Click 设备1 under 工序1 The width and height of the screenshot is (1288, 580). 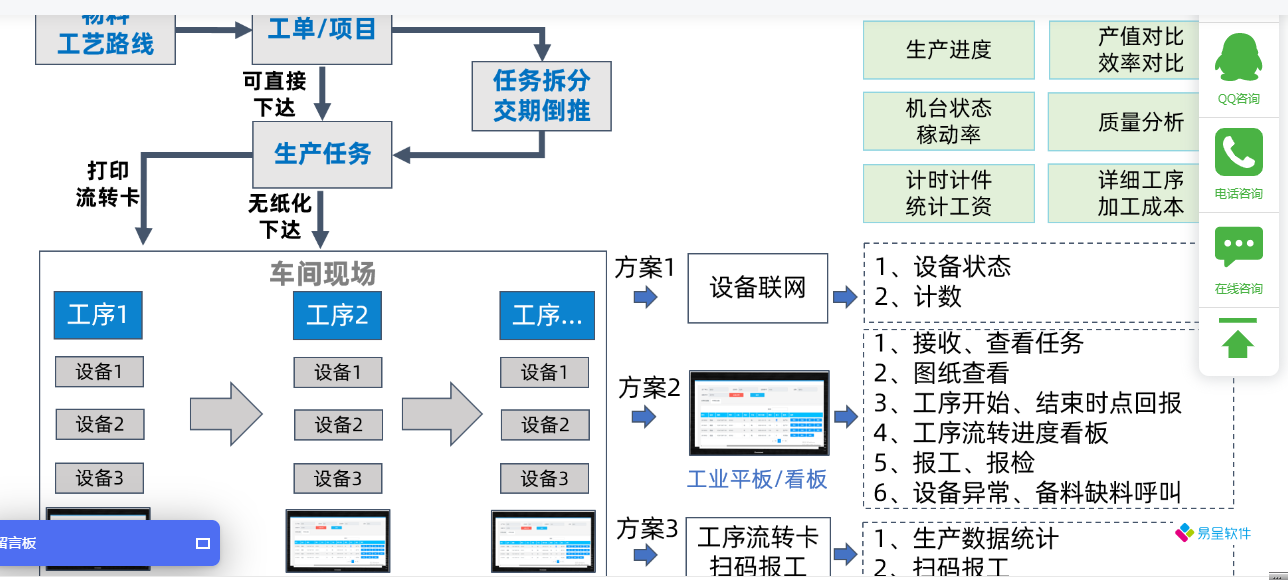pyautogui.click(x=99, y=372)
